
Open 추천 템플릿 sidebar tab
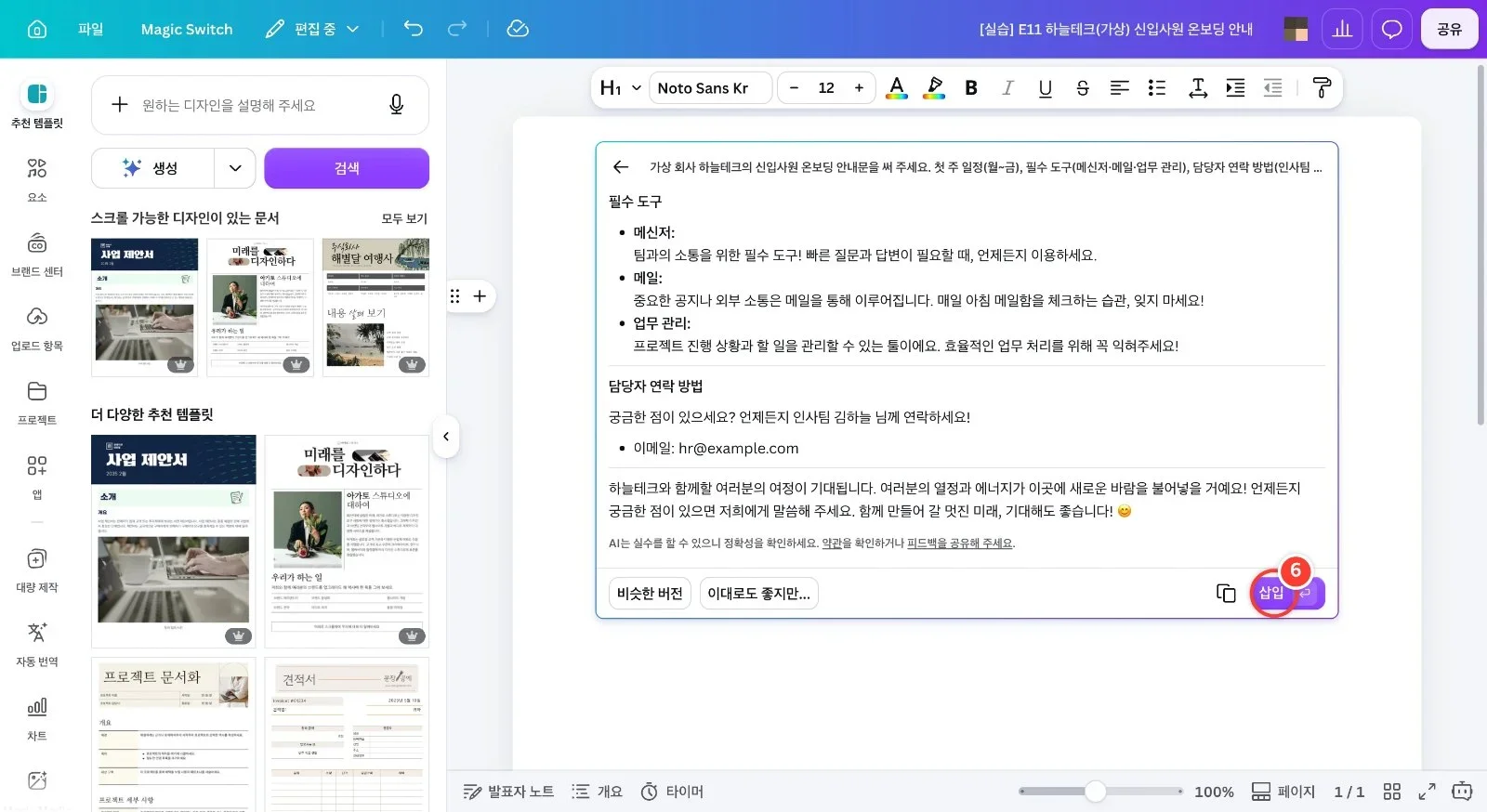click(x=37, y=104)
